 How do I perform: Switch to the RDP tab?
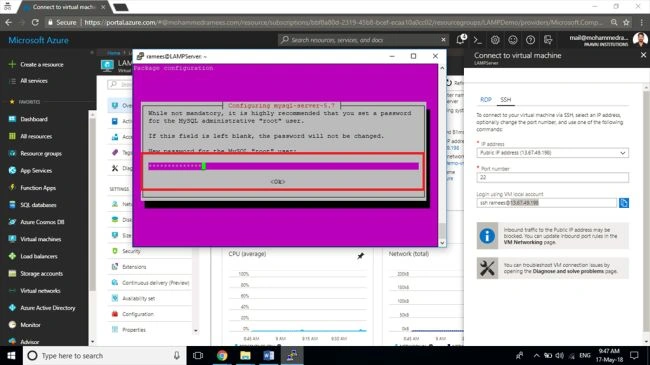tap(485, 100)
